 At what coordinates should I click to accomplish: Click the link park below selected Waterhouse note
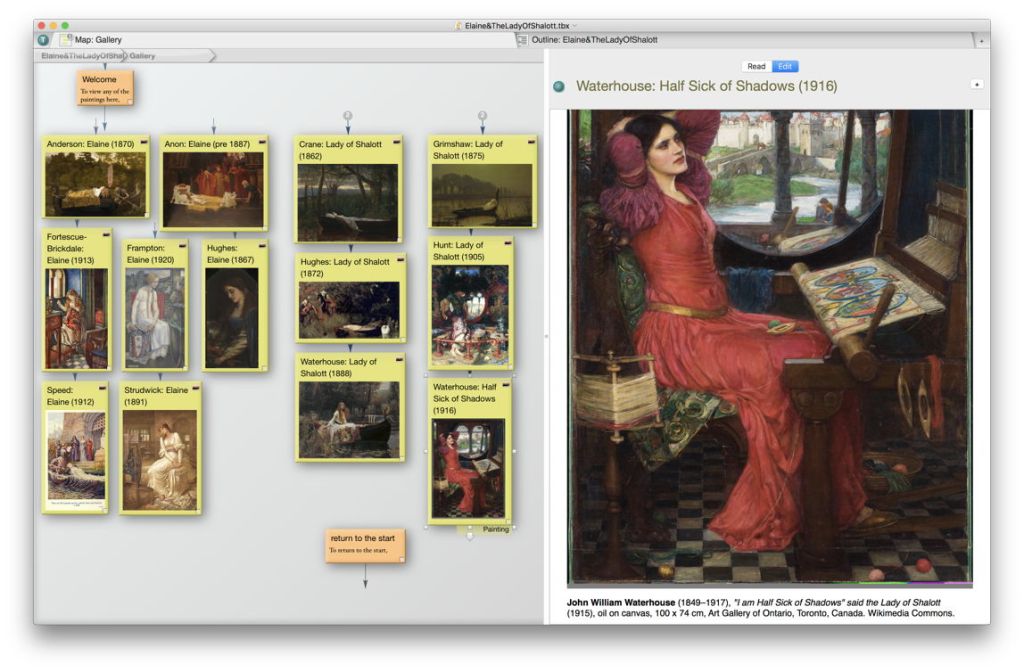[x=469, y=537]
